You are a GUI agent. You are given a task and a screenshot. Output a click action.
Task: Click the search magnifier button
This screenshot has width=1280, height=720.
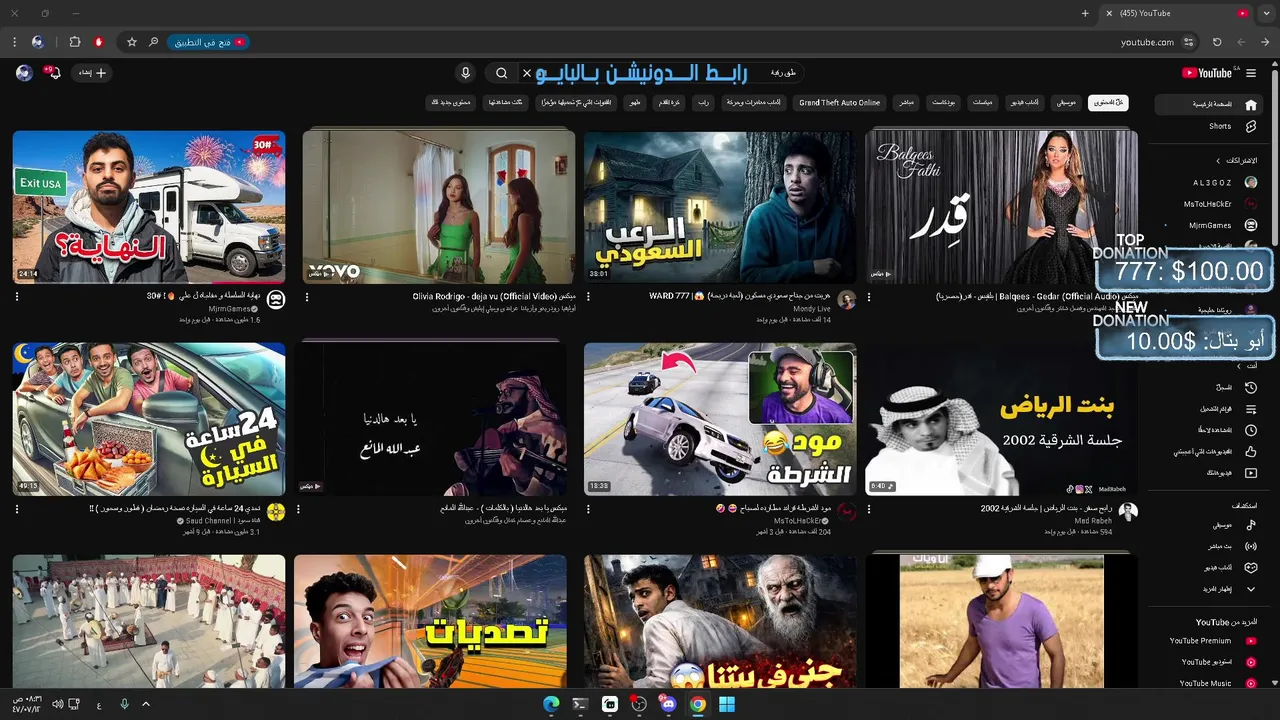click(501, 73)
